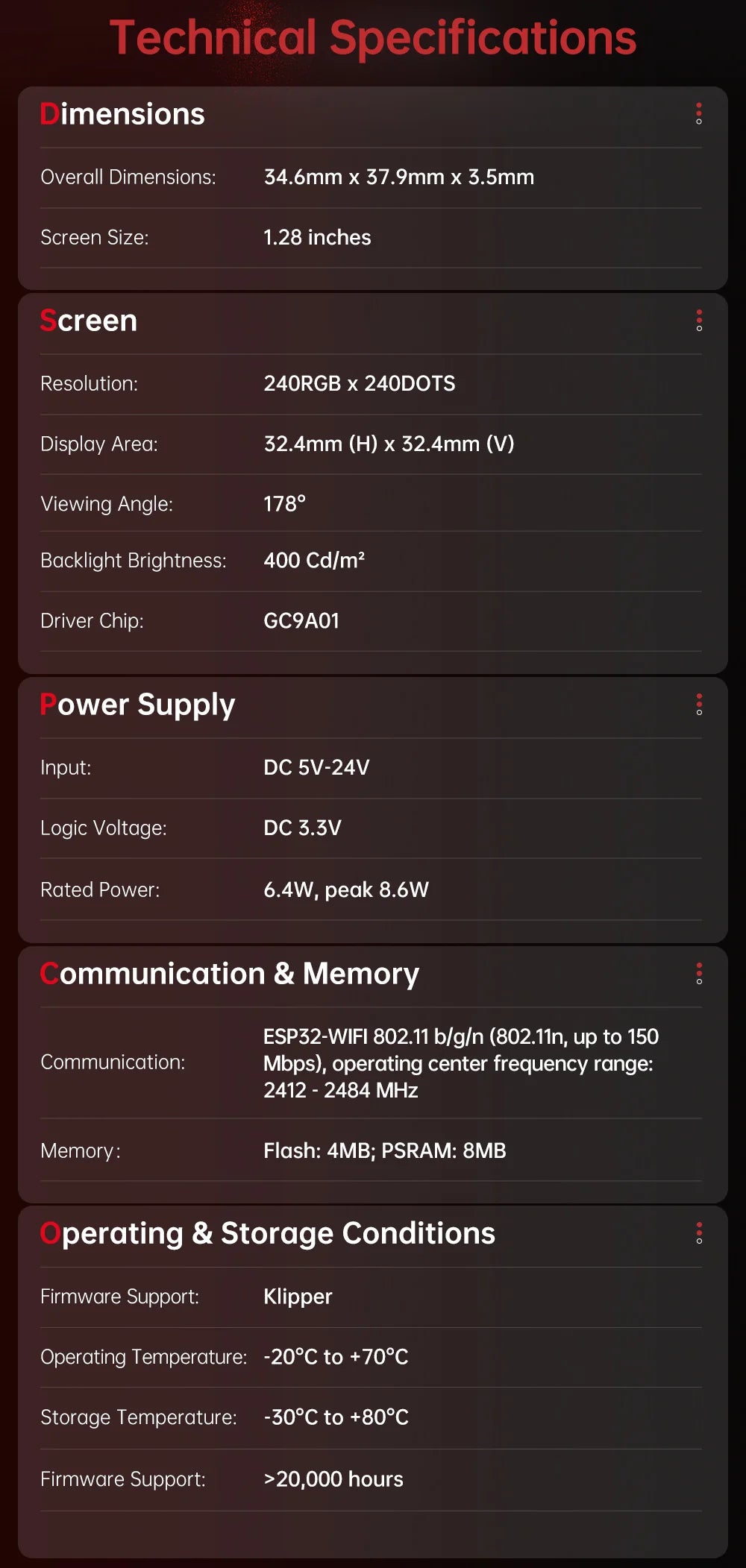Image resolution: width=746 pixels, height=1568 pixels.
Task: Click the Klipper firmware value
Action: click(298, 1297)
